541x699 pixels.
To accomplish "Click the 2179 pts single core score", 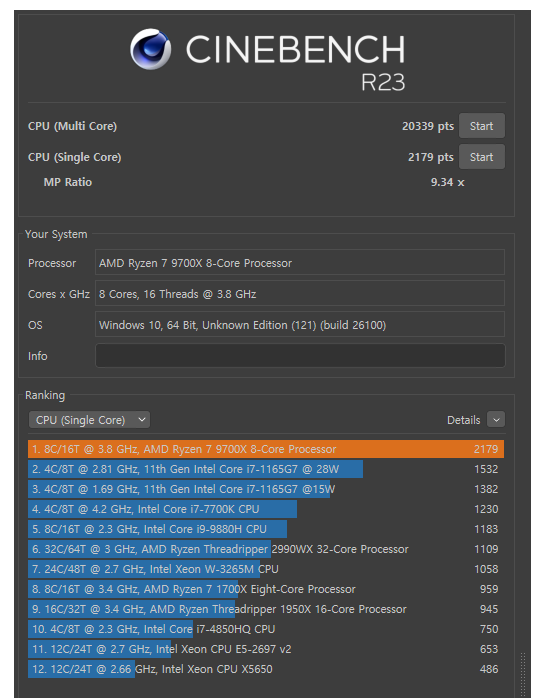I will (x=430, y=157).
